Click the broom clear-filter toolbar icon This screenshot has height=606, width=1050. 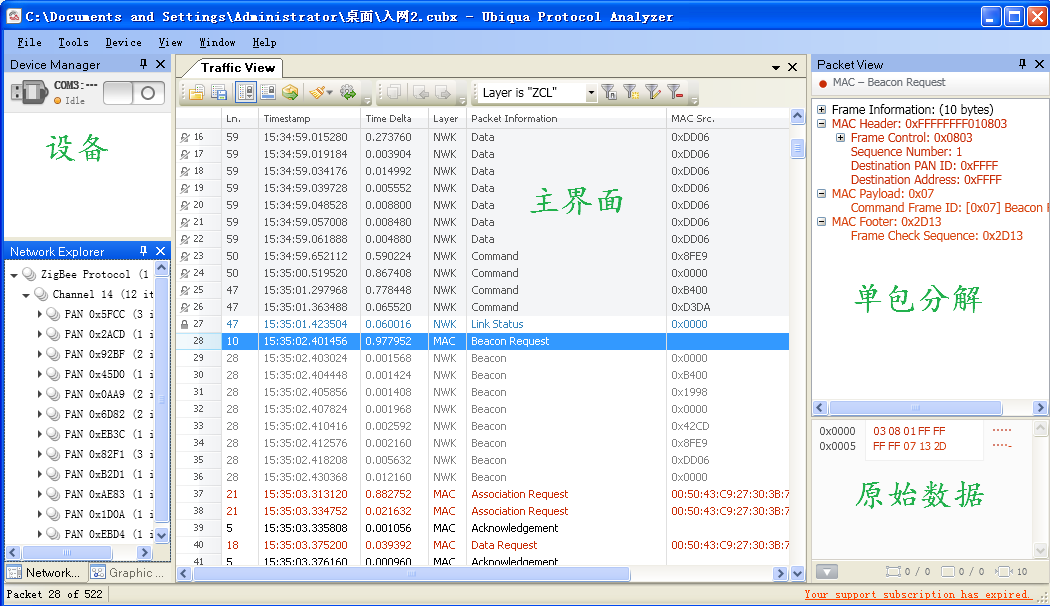coord(317,92)
